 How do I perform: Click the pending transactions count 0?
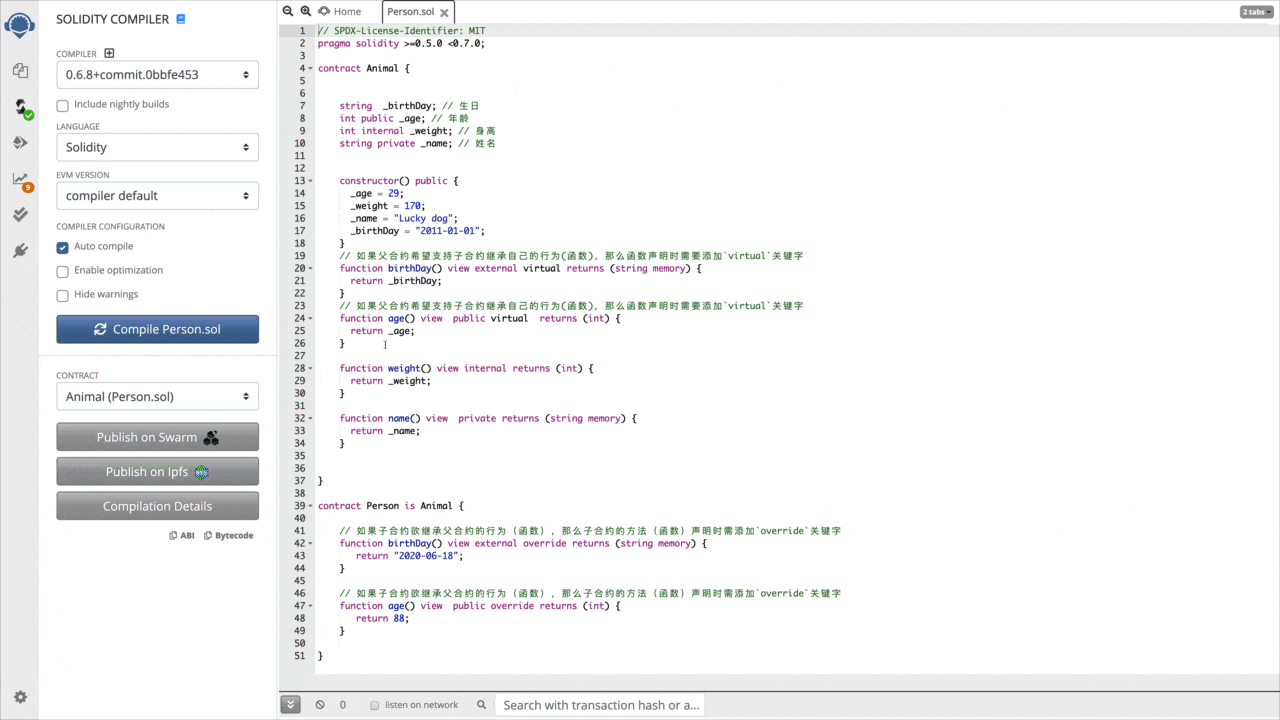coord(342,705)
